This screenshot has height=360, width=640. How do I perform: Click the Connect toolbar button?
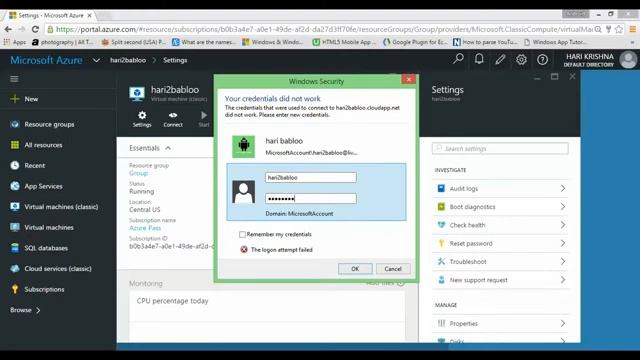pos(173,119)
